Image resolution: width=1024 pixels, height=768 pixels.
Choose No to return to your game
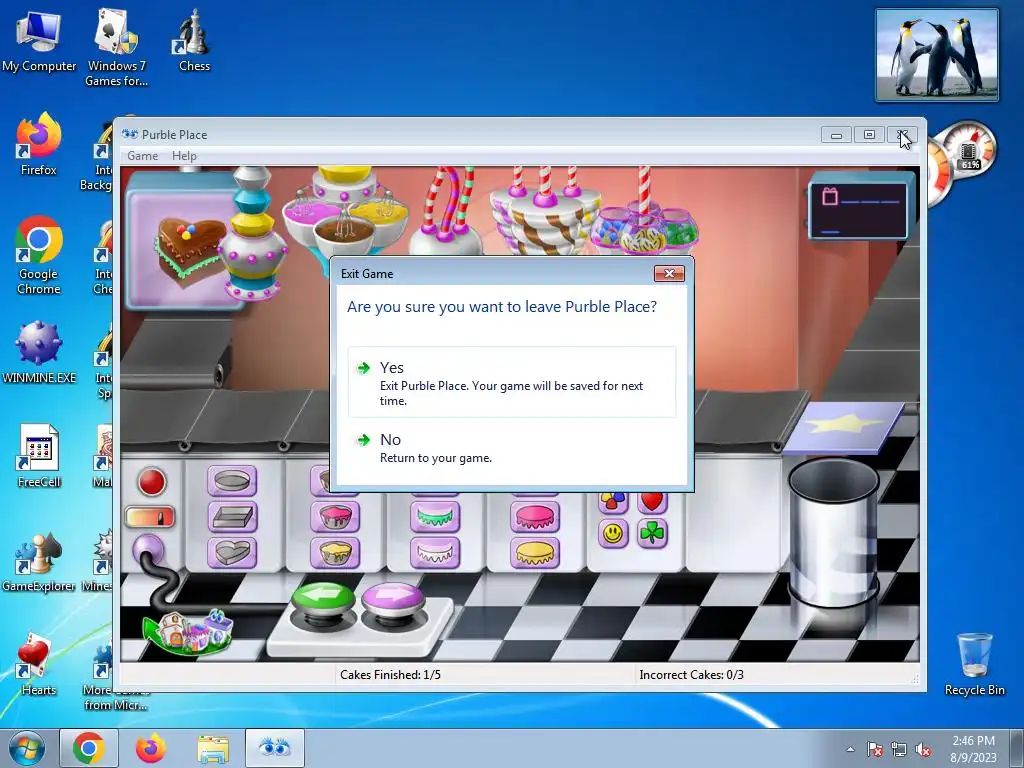512,448
